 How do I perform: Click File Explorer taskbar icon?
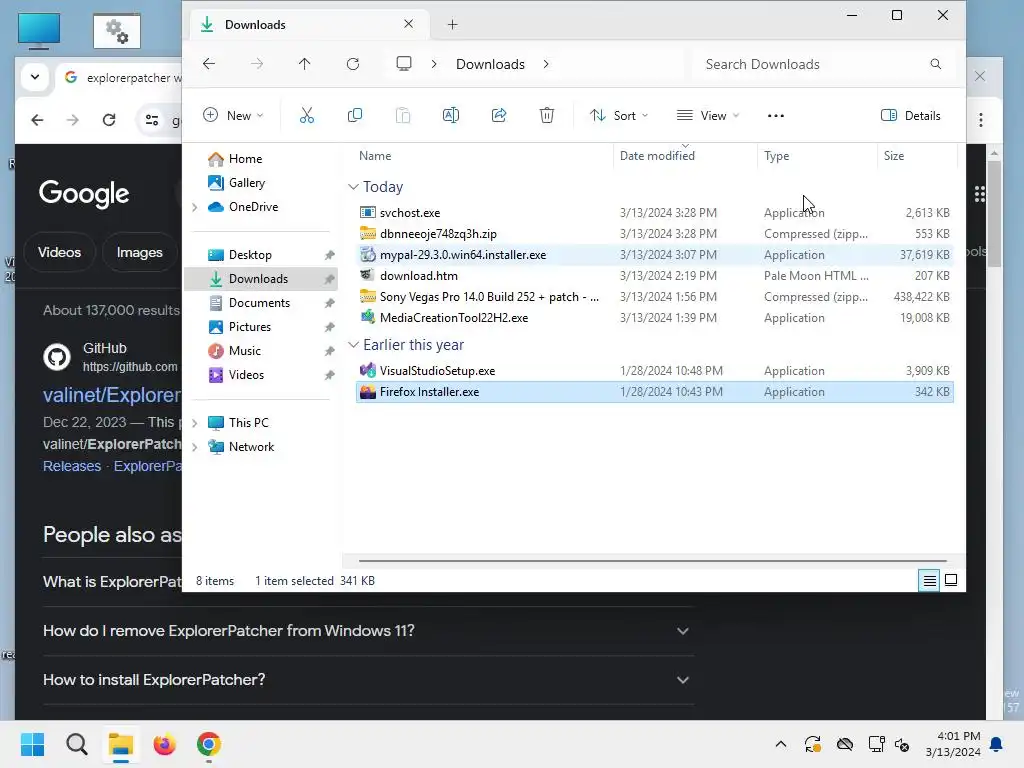coord(121,744)
